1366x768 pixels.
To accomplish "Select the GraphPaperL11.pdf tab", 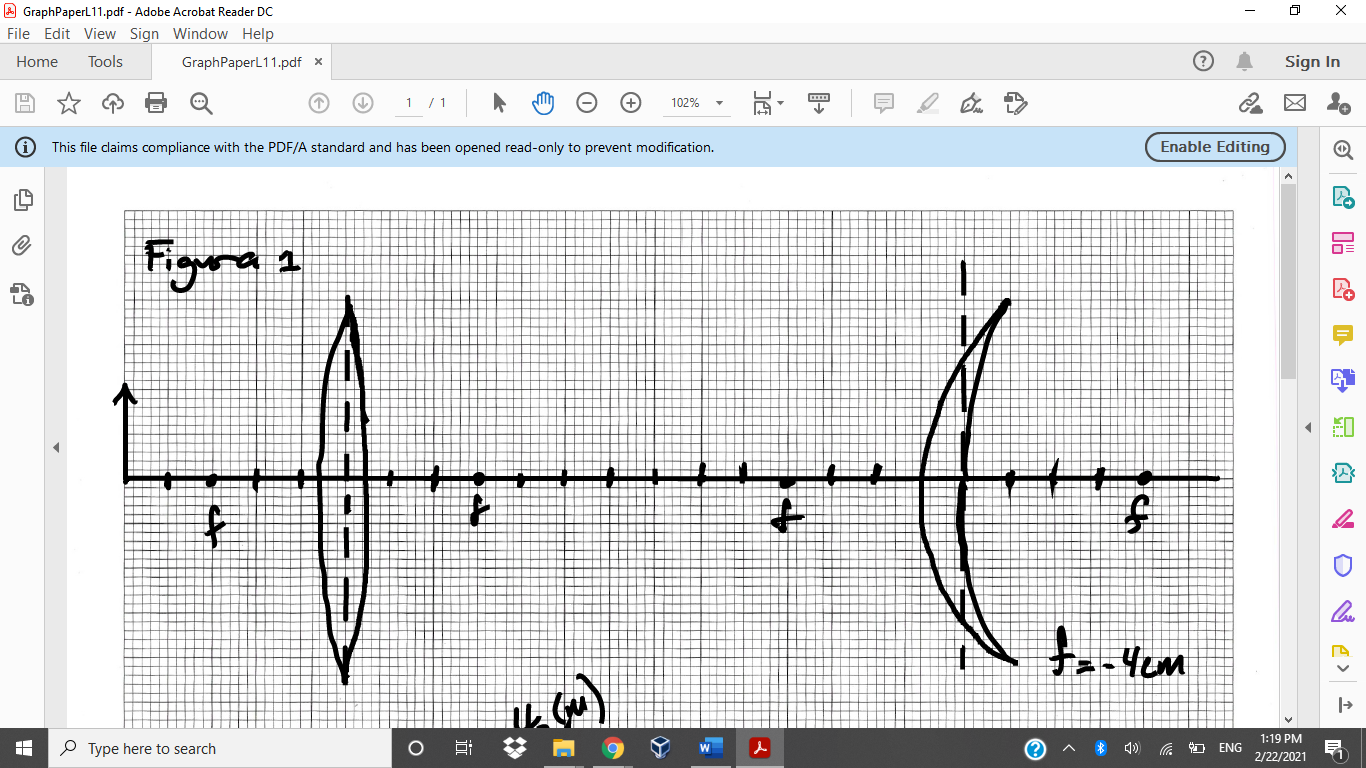I will click(x=241, y=62).
